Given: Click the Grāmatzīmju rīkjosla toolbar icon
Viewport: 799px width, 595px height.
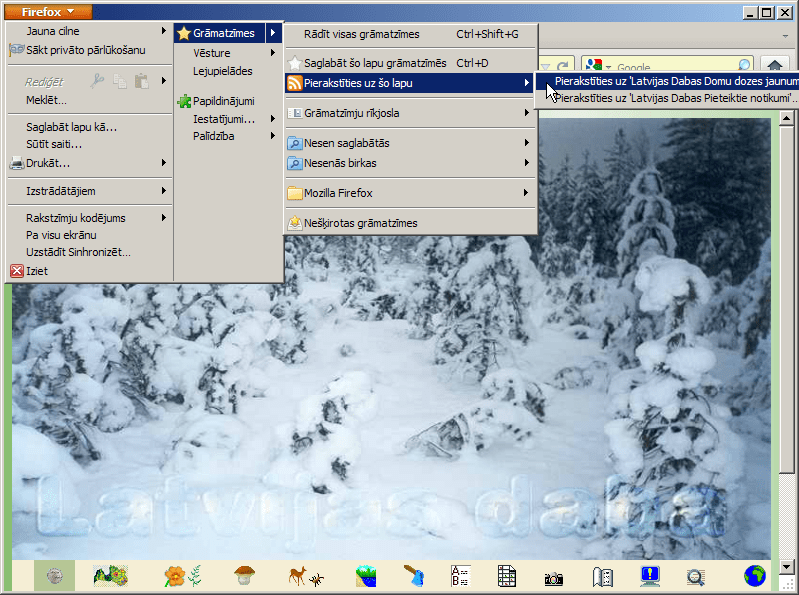Looking at the screenshot, I should (295, 113).
